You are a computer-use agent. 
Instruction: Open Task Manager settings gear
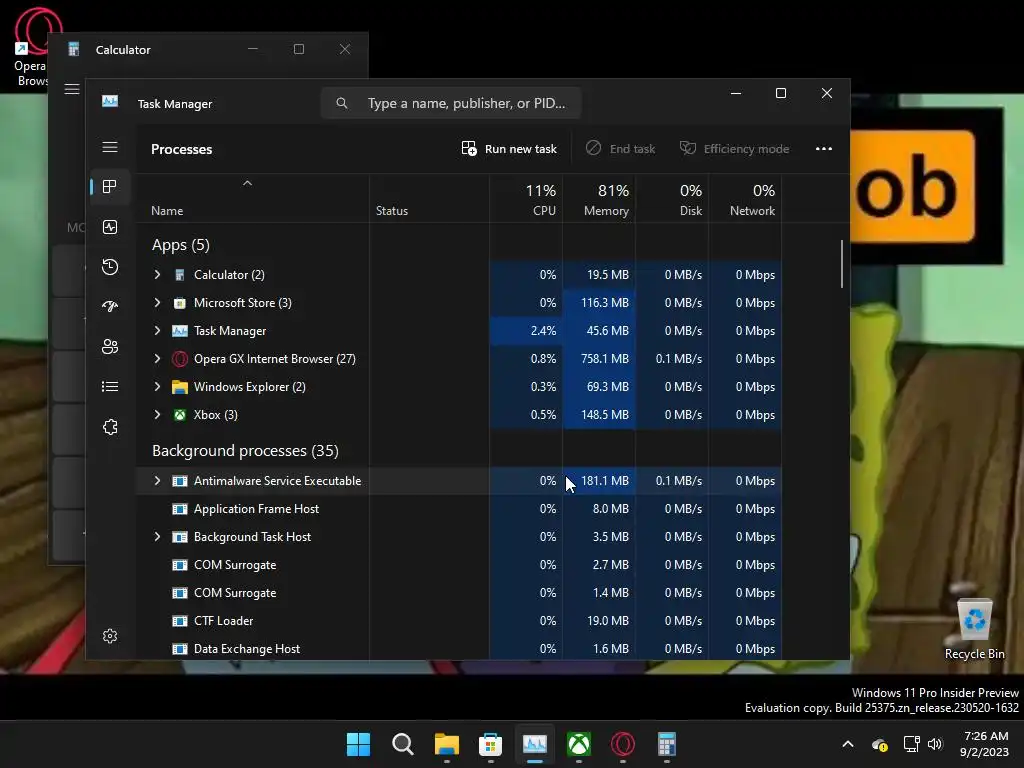point(110,636)
